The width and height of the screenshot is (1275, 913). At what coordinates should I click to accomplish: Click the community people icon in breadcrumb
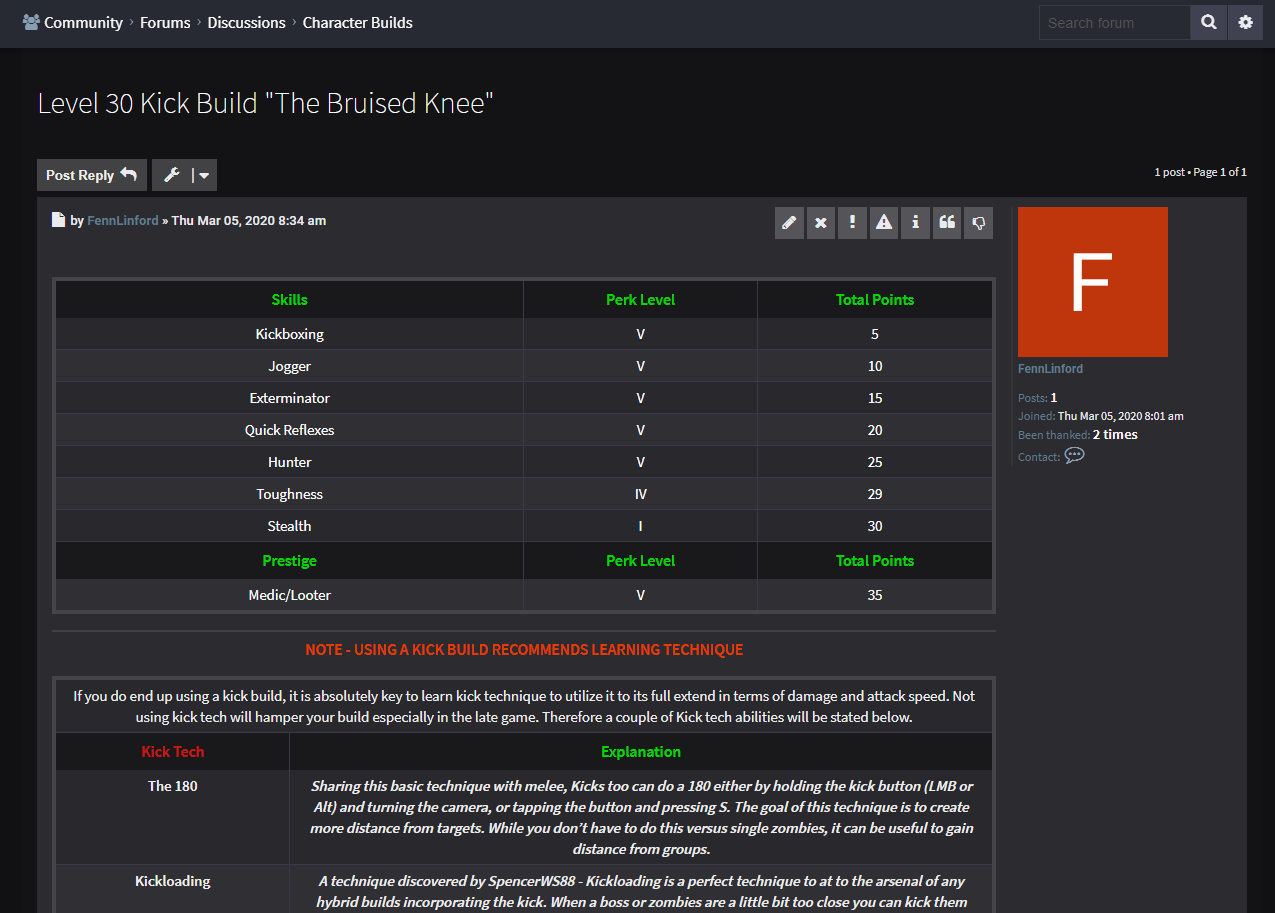[29, 21]
